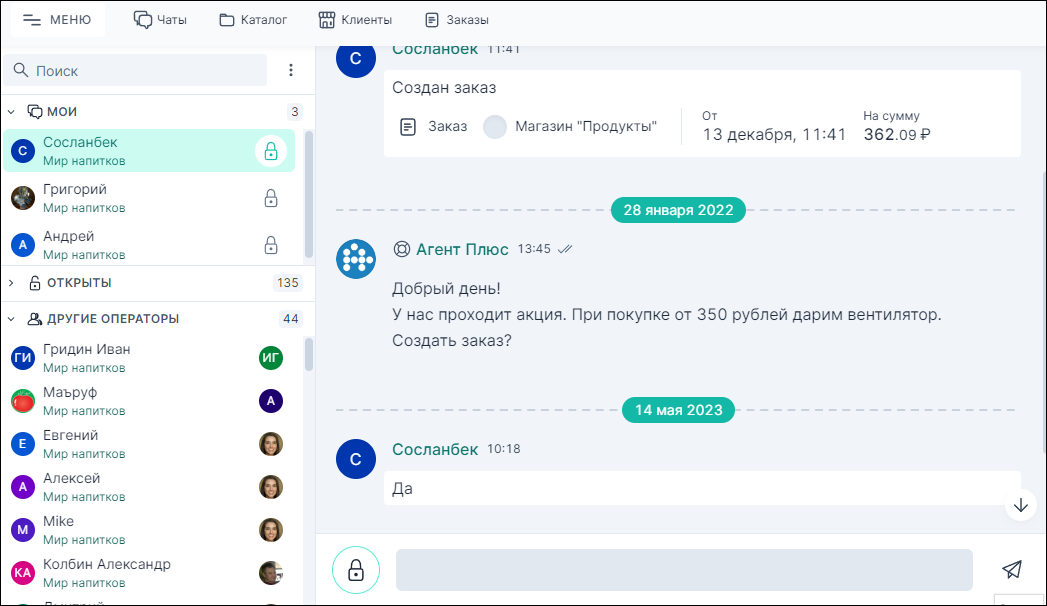Click the Агент Плюс bot avatar icon
Screen dimensions: 1047x606
(356, 259)
